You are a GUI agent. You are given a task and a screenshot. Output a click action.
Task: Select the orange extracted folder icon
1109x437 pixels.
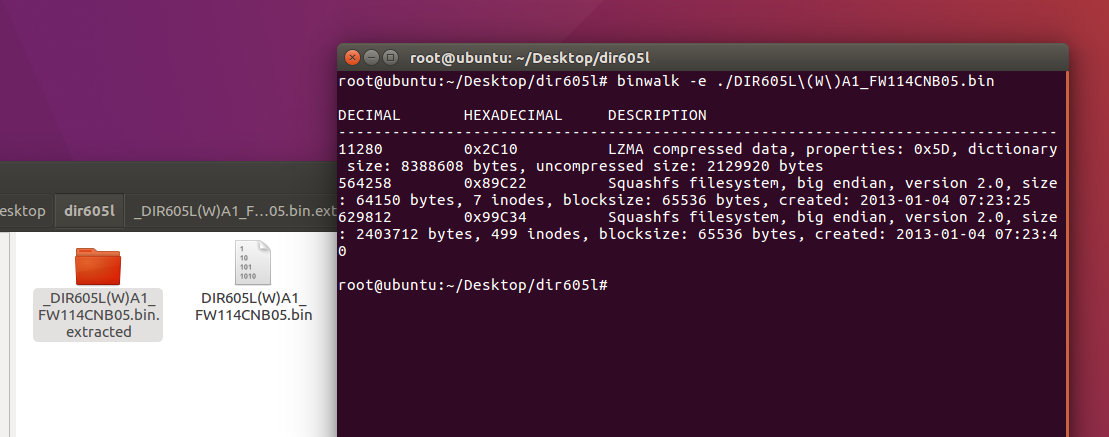pyautogui.click(x=98, y=266)
